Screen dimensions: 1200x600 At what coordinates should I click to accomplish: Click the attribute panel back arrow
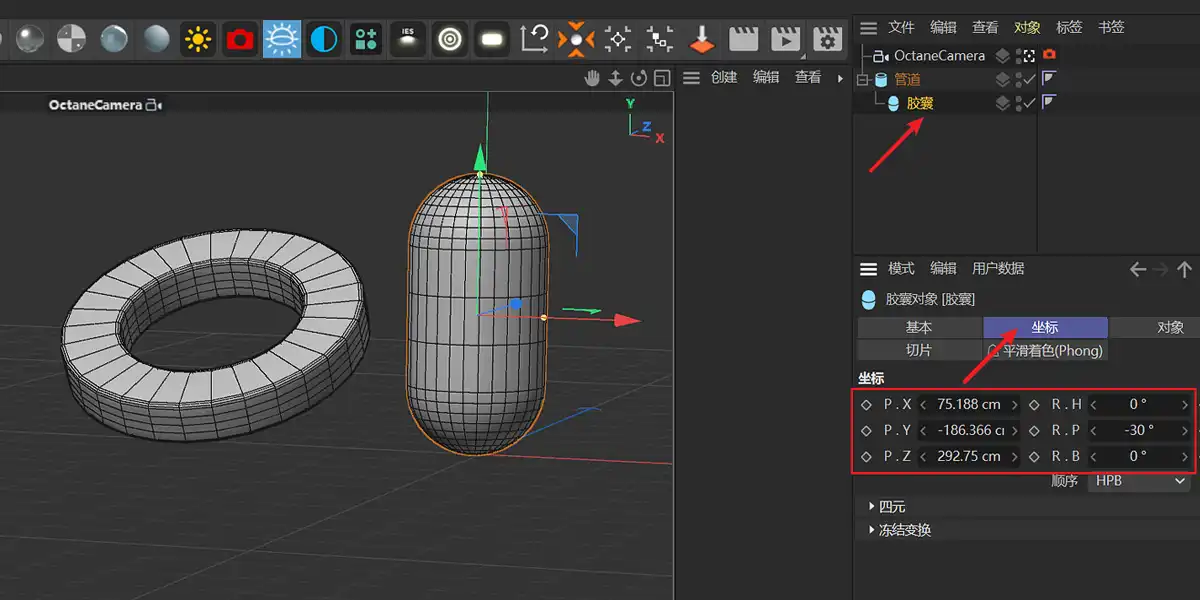pos(1137,269)
